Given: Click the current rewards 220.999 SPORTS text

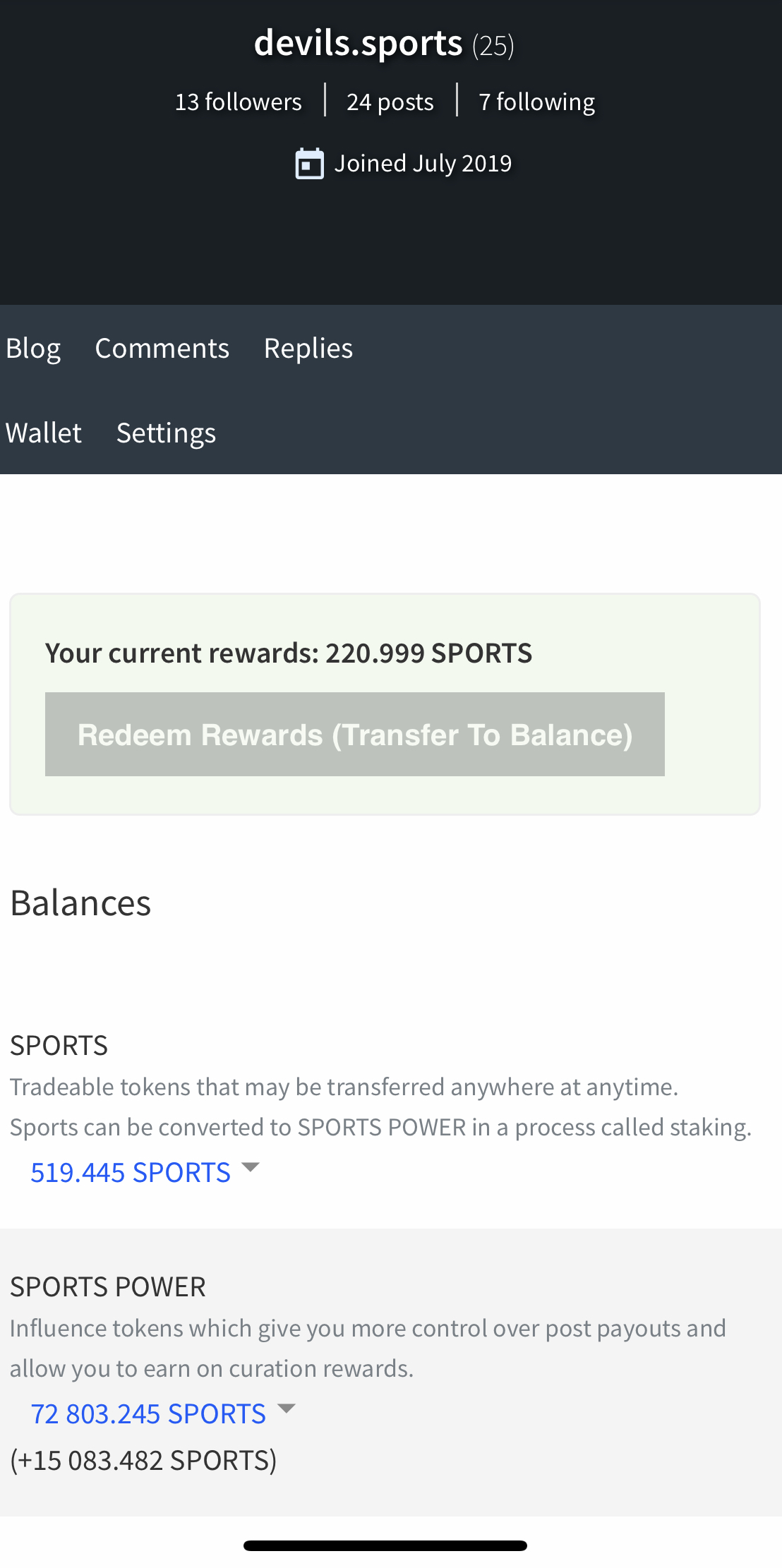Looking at the screenshot, I should 289,653.
